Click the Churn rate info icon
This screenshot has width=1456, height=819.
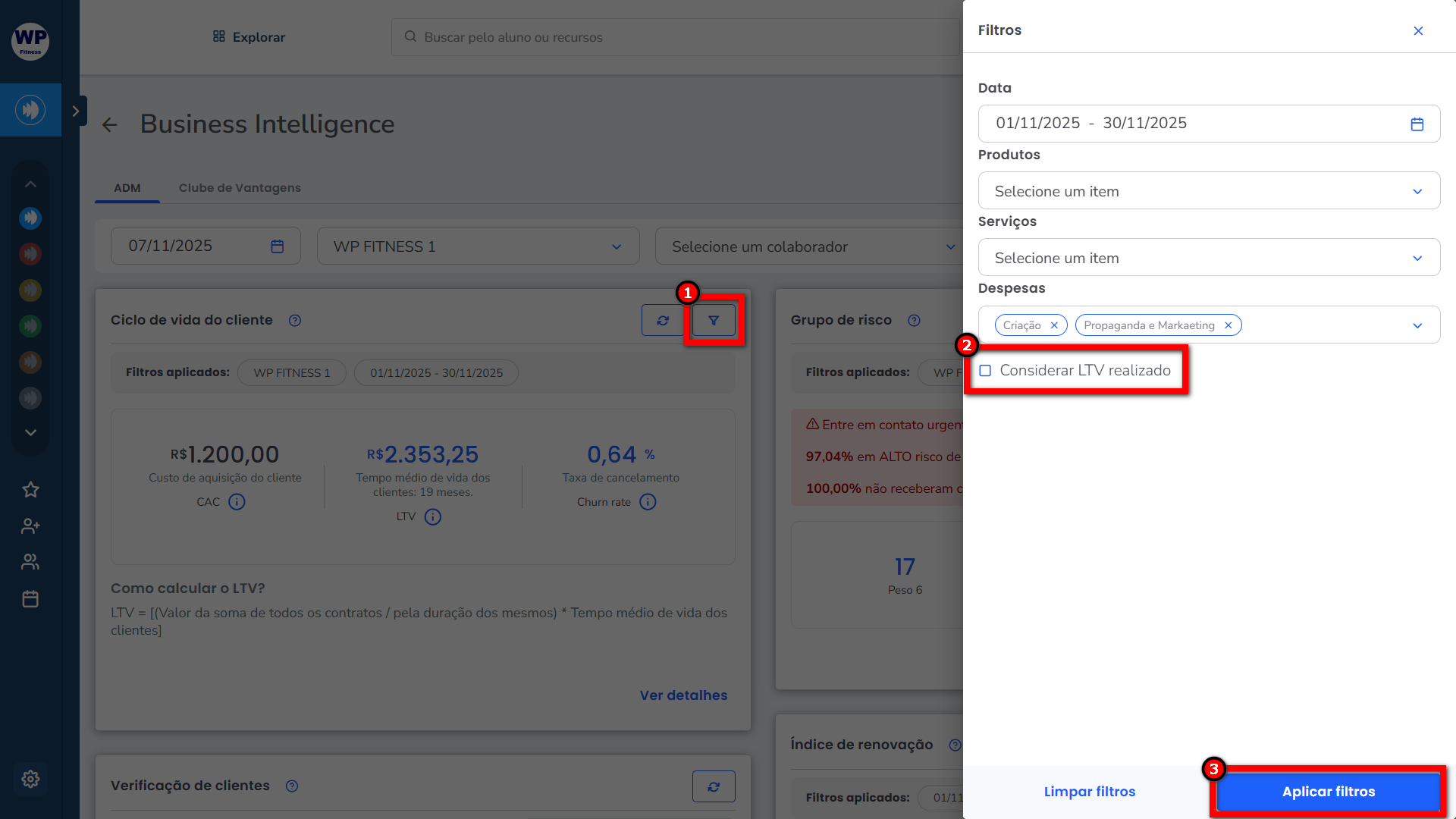coord(648,502)
